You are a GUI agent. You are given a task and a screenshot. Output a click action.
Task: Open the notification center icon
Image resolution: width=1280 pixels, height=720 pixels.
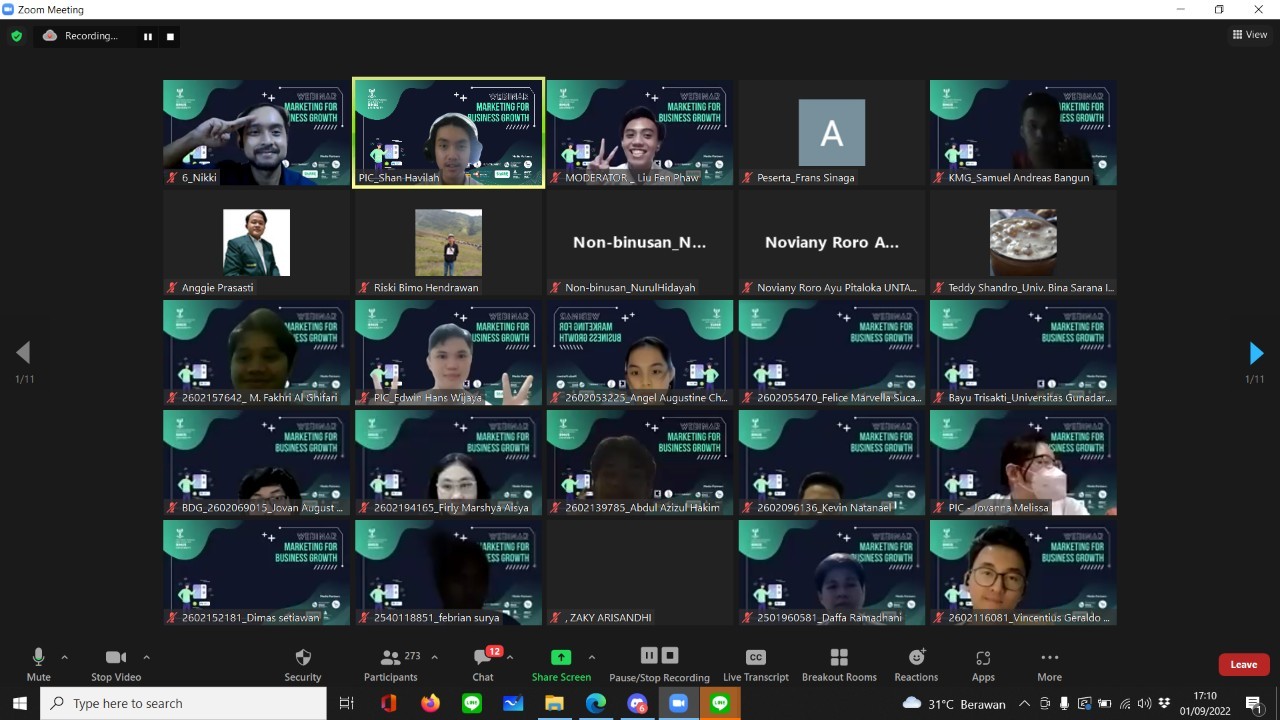tap(1254, 703)
